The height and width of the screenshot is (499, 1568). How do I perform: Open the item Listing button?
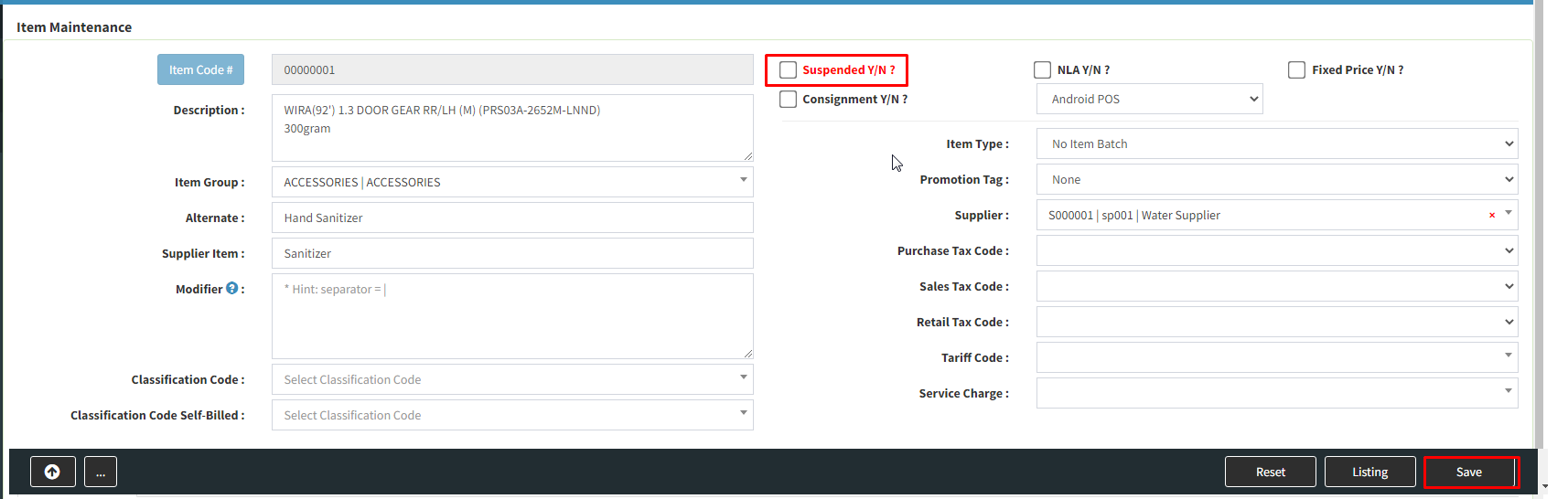1369,472
